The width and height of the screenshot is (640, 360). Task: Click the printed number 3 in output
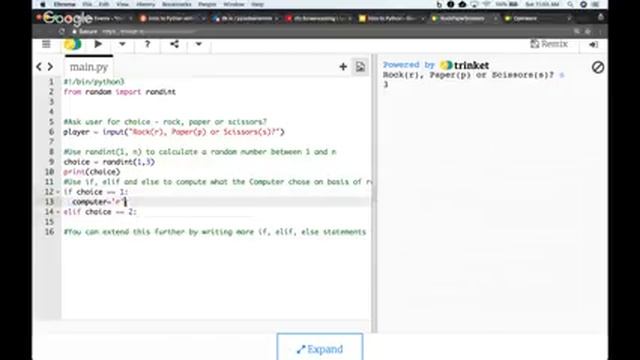click(x=386, y=84)
